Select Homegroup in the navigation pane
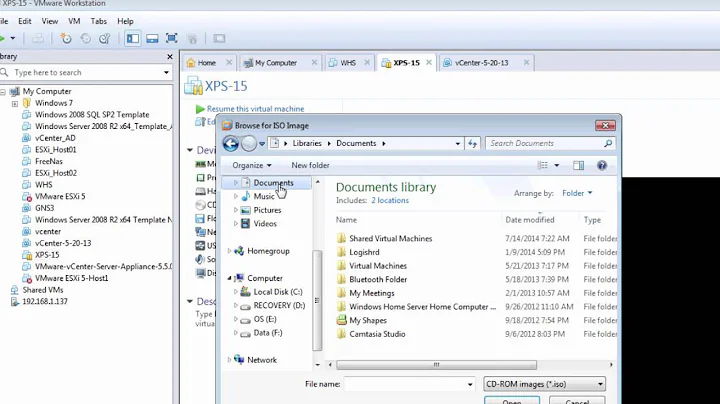Image resolution: width=720 pixels, height=404 pixels. (268, 251)
